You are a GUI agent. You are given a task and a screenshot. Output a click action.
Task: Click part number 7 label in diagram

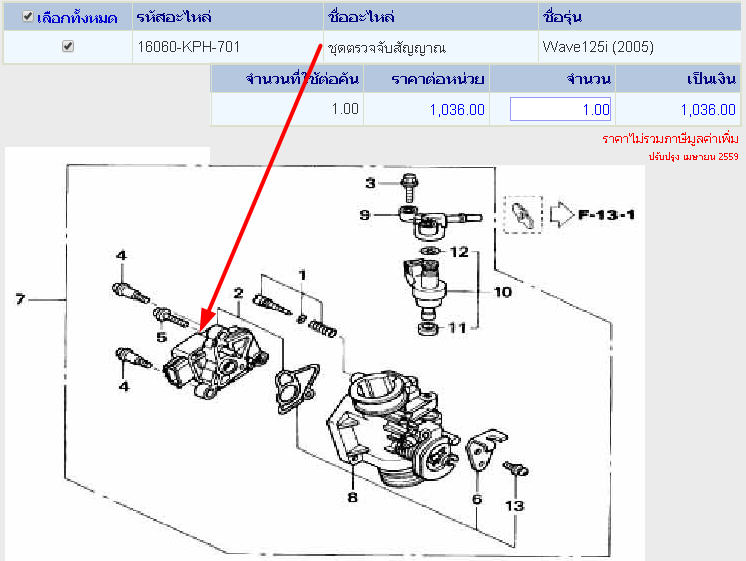(20, 299)
